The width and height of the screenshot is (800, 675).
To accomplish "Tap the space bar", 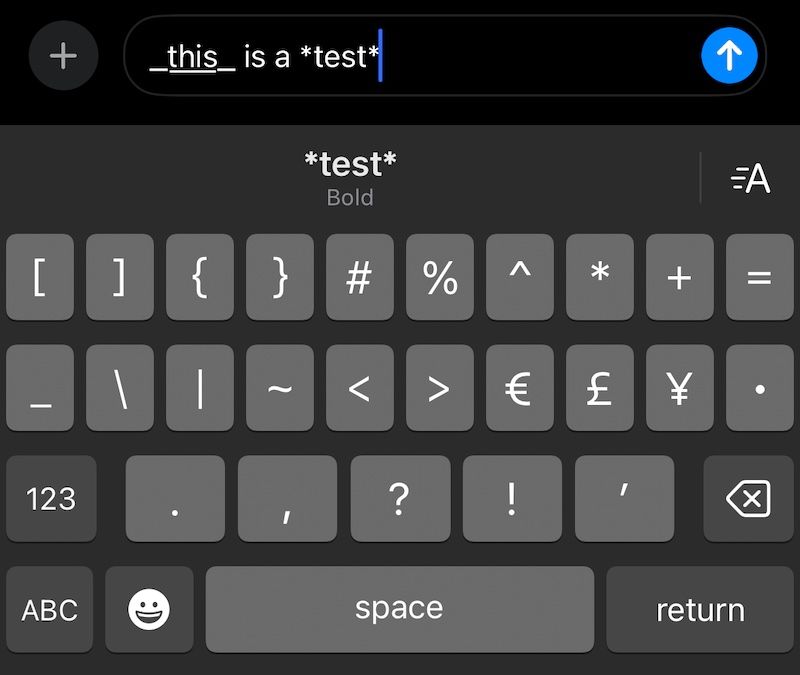I will pyautogui.click(x=399, y=609).
